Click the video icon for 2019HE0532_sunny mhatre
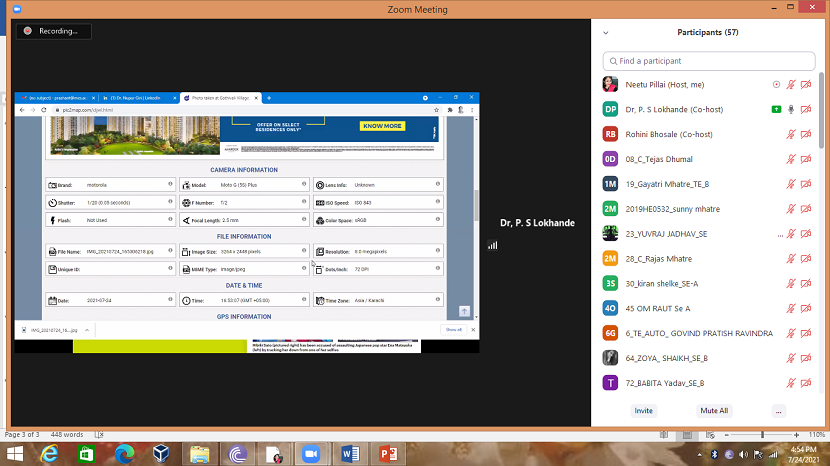830x466 pixels. [x=806, y=209]
